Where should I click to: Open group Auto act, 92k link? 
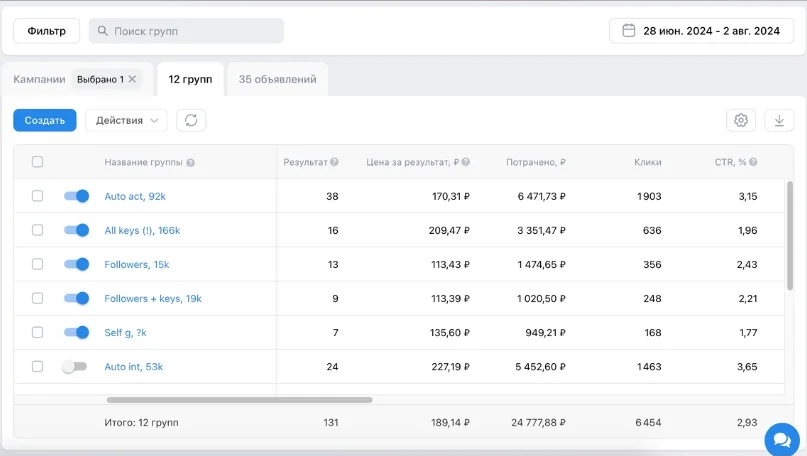point(135,196)
